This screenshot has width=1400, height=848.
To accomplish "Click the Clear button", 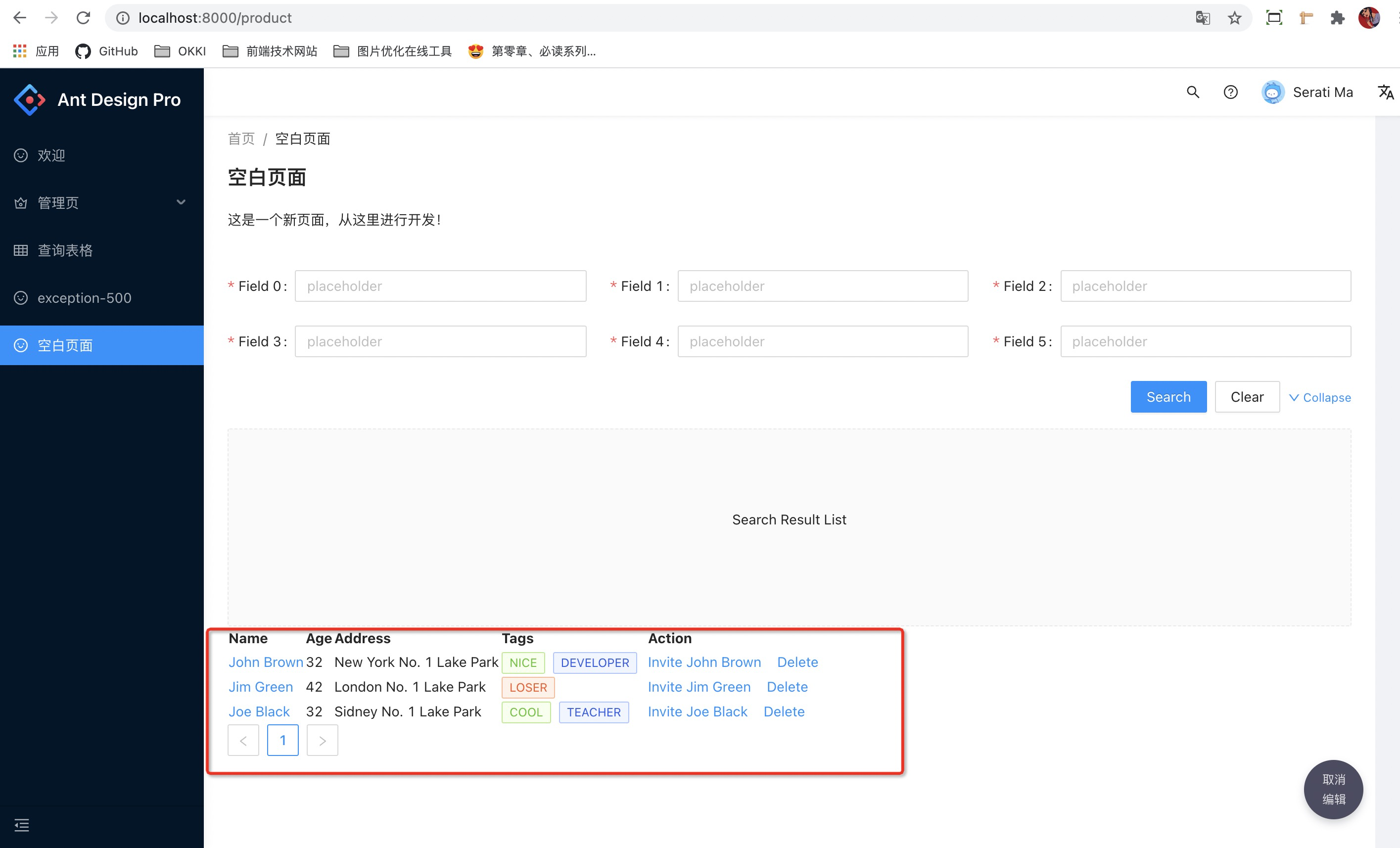I will pyautogui.click(x=1247, y=396).
